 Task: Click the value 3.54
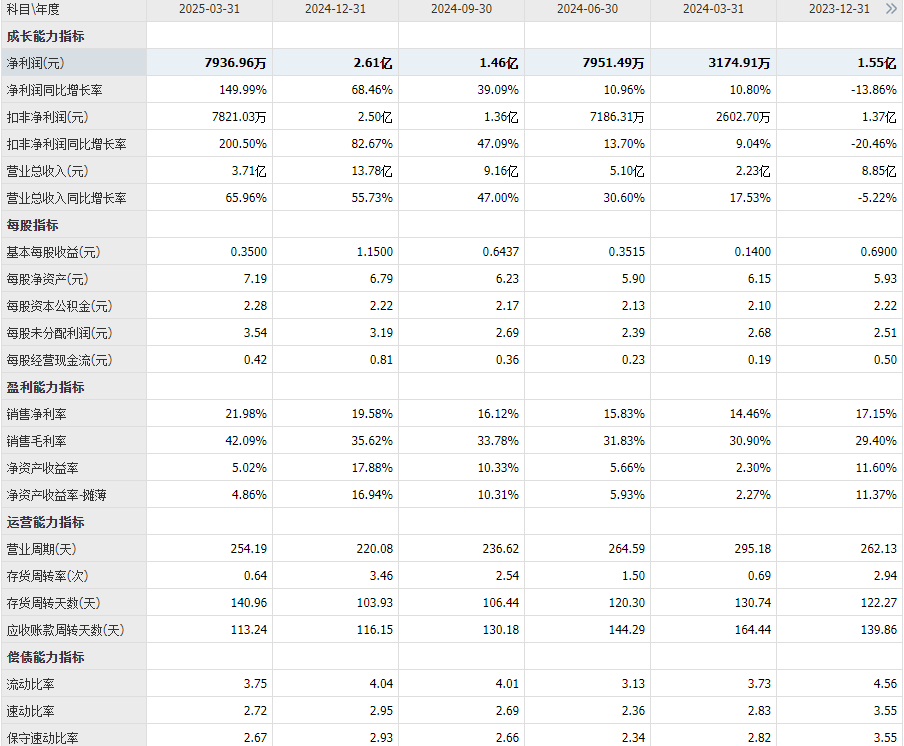tap(255, 333)
